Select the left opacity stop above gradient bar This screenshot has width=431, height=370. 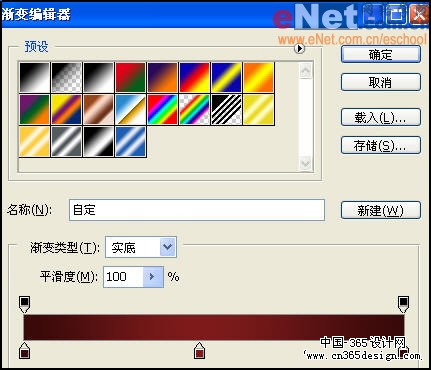coord(25,304)
